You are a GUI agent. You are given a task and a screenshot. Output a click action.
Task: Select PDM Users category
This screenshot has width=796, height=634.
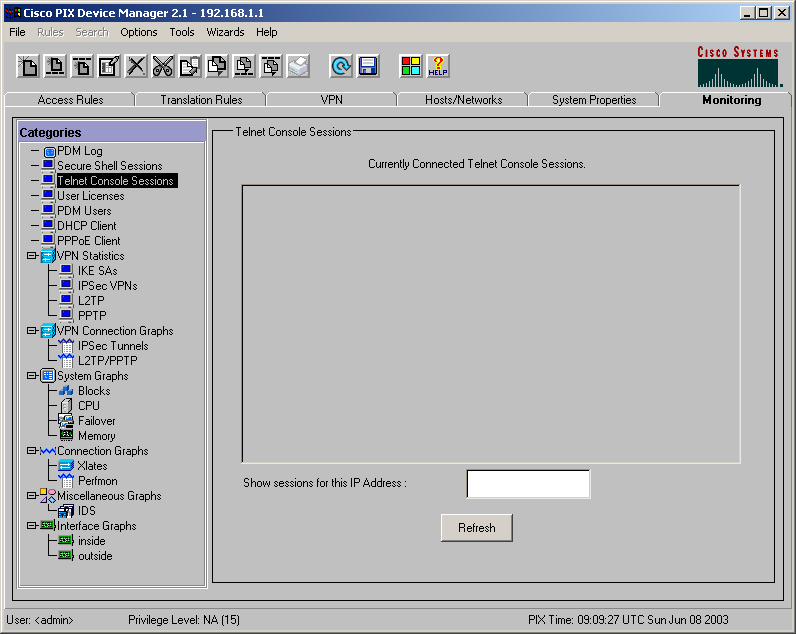[84, 211]
